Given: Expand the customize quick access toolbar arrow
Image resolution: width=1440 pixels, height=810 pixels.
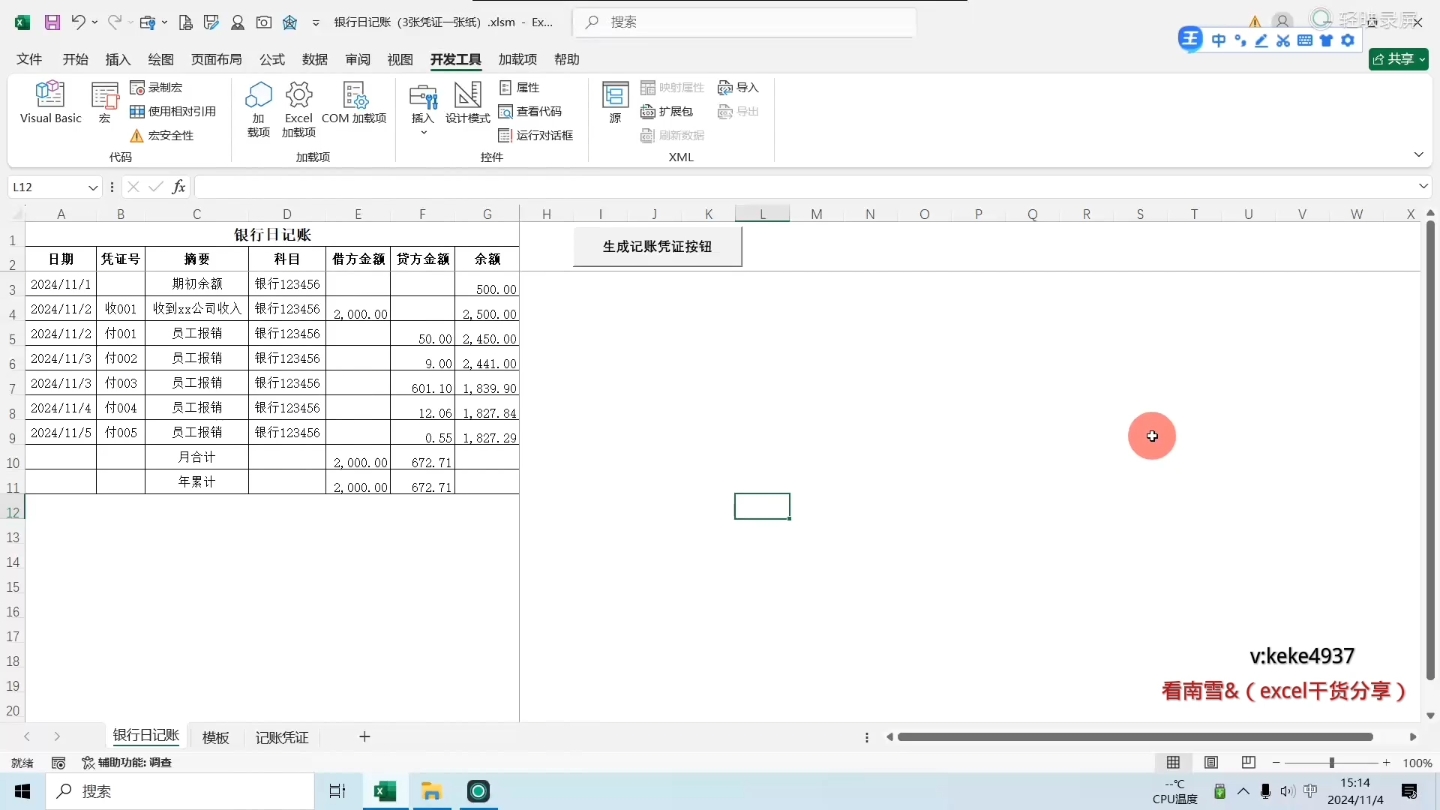Looking at the screenshot, I should (316, 22).
